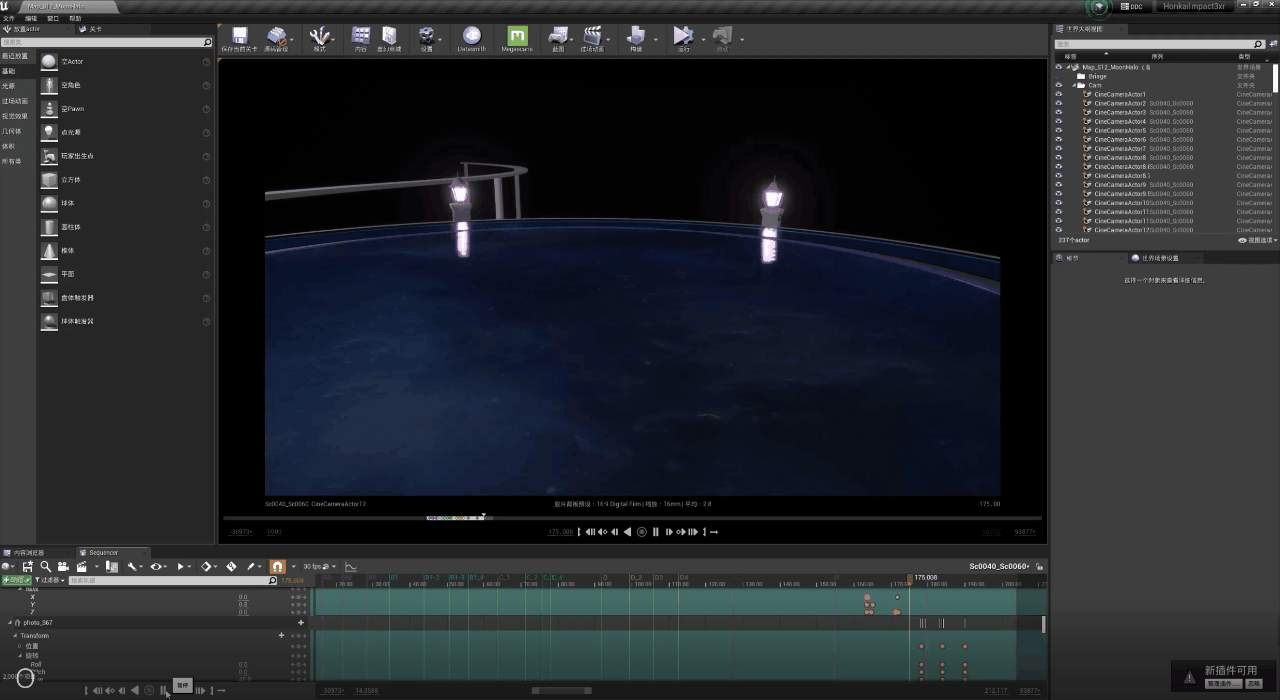This screenshot has width=1280, height=700.
Task: Click the Sequencer key diamond icon
Action: tap(206, 566)
